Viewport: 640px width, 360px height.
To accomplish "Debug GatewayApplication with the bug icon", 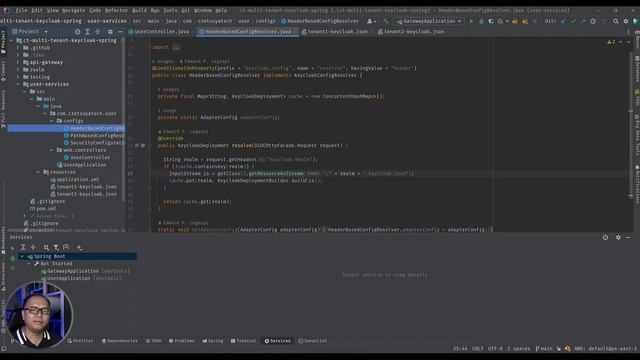I will click(x=481, y=21).
